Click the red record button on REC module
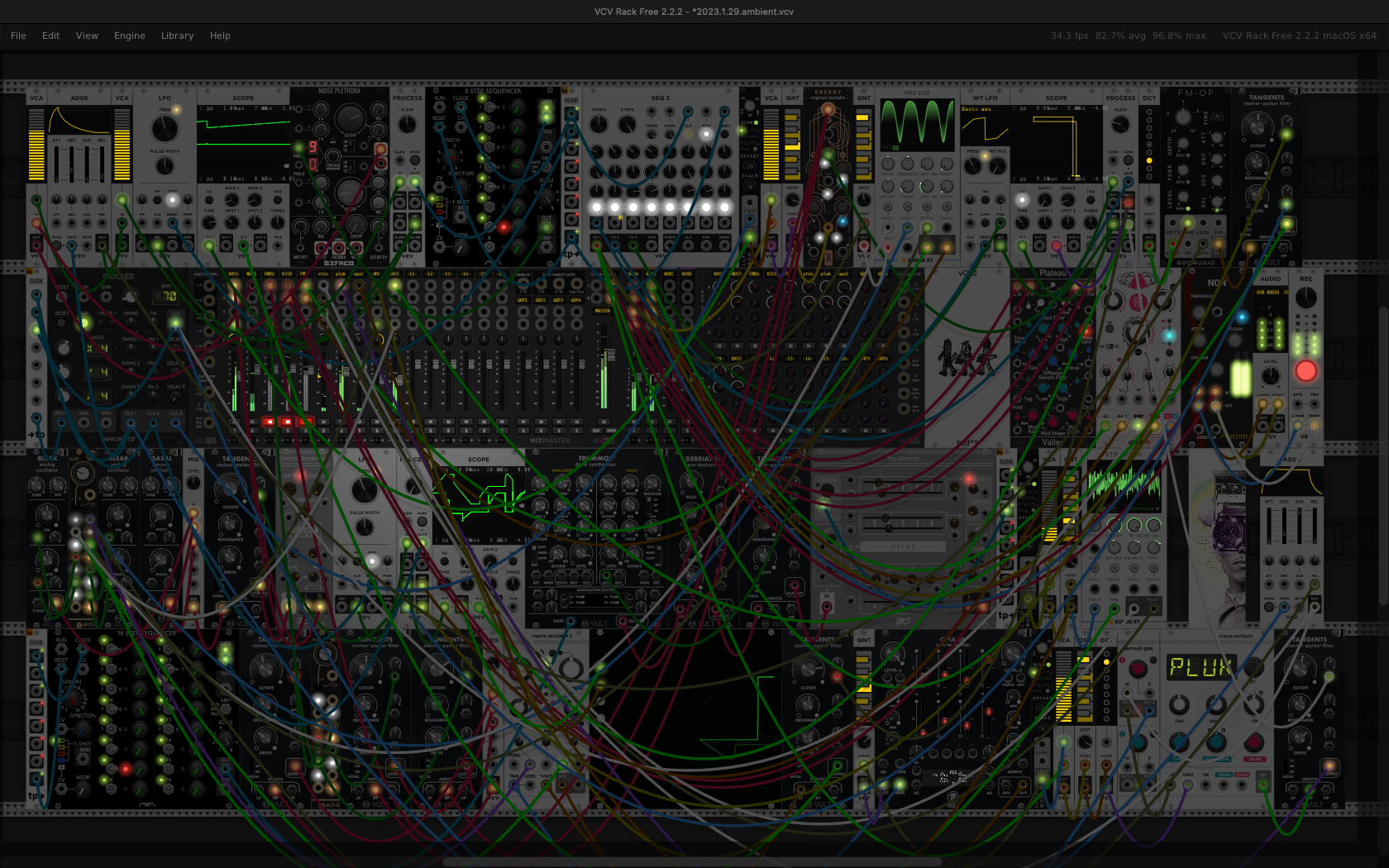 coord(1305,370)
